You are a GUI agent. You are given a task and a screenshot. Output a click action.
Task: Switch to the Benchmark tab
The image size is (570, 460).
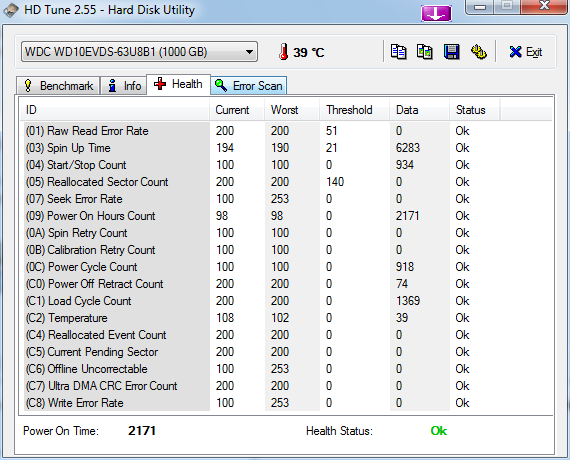click(x=58, y=86)
